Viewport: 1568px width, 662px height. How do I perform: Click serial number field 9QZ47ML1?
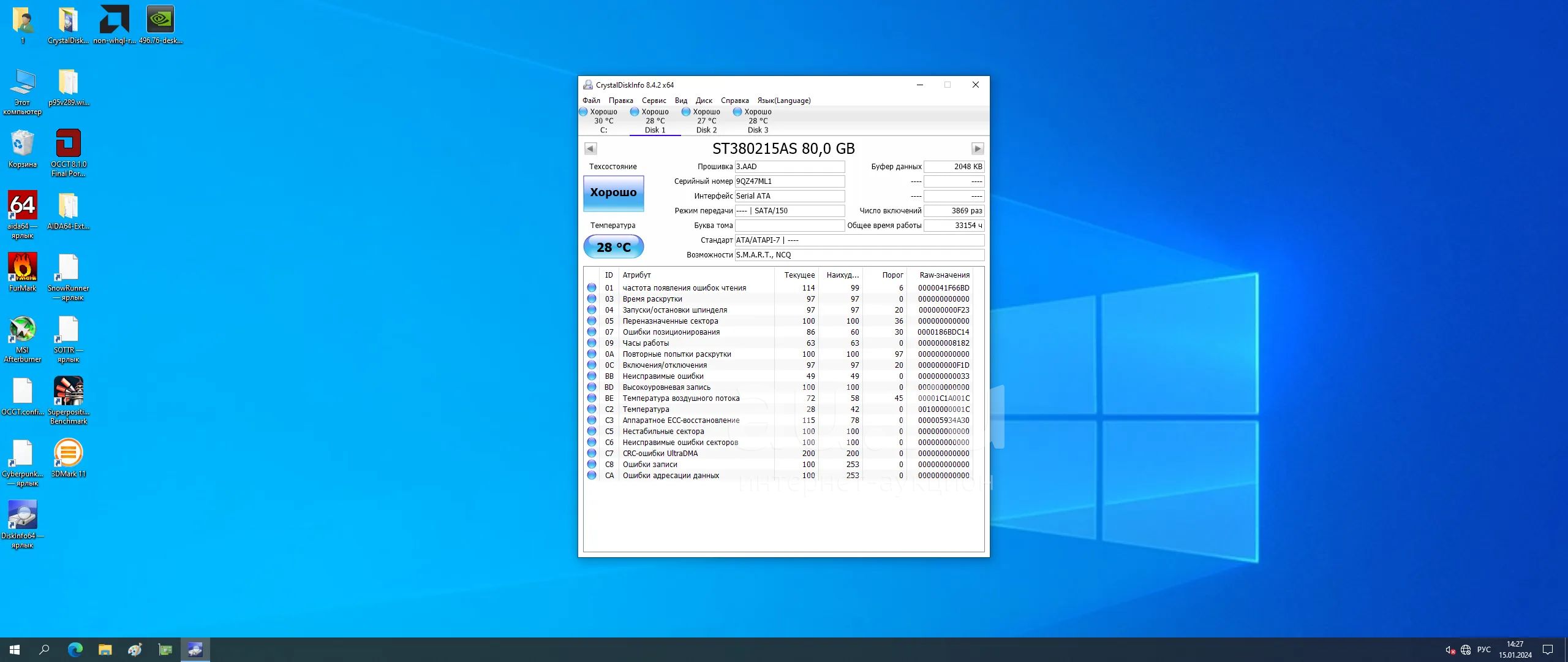pyautogui.click(x=790, y=181)
